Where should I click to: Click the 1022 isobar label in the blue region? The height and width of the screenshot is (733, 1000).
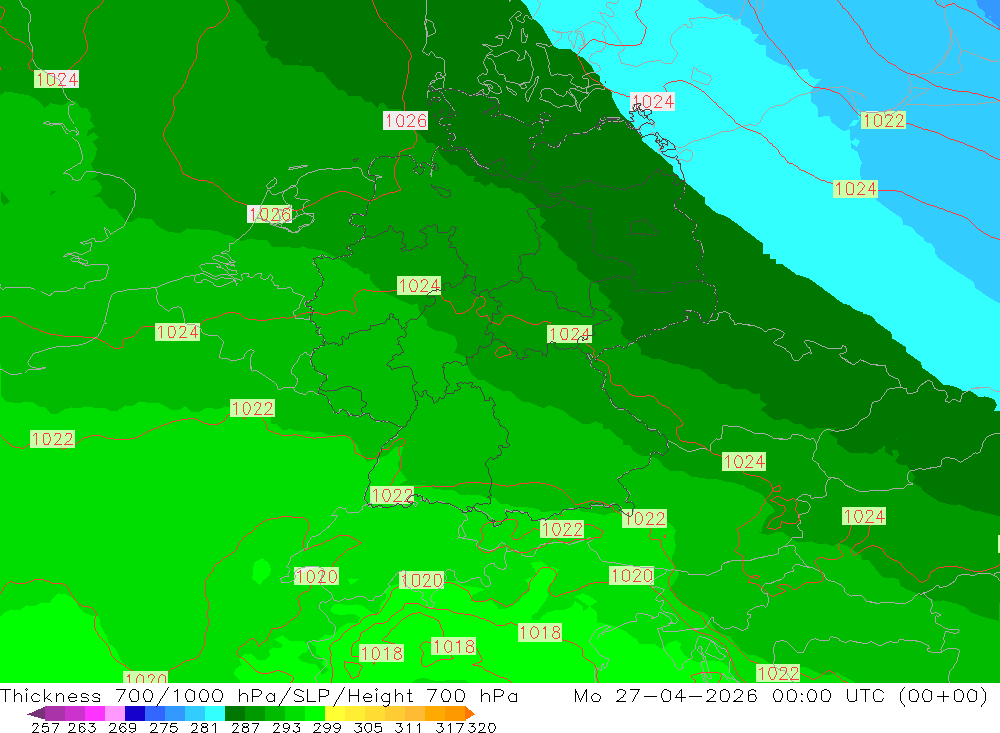tap(883, 121)
